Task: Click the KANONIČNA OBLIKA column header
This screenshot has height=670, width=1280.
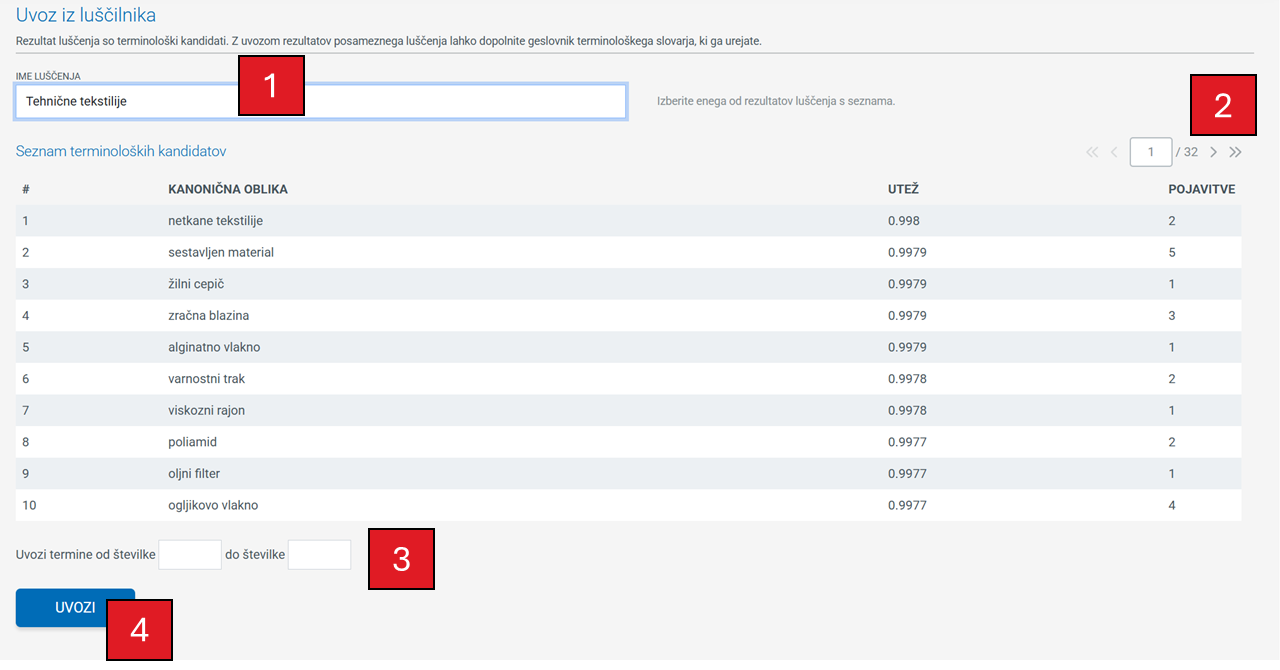Action: [228, 189]
